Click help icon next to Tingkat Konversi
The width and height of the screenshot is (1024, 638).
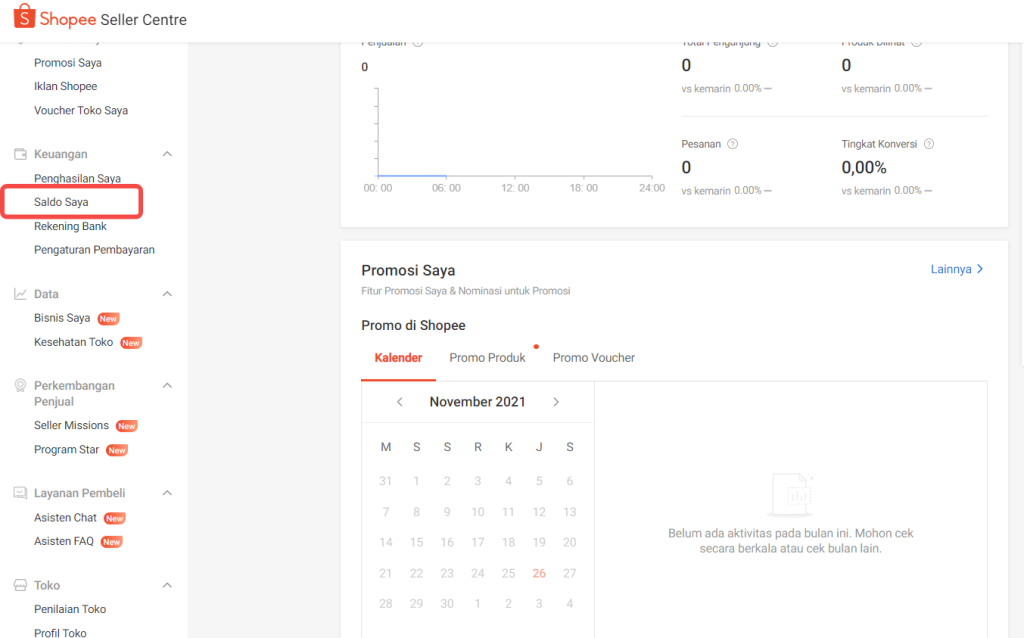click(929, 144)
